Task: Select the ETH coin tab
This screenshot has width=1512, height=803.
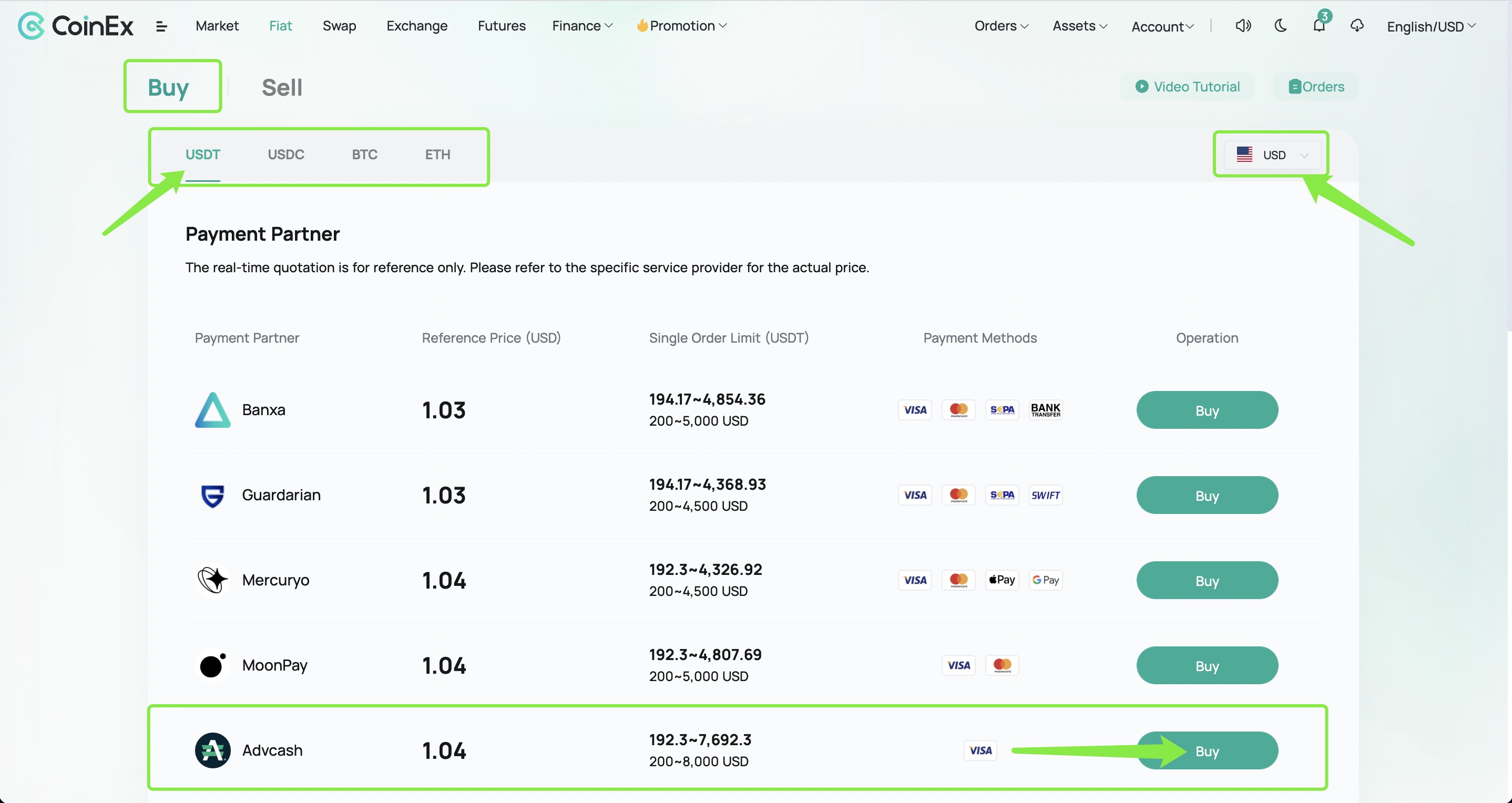Action: (437, 155)
